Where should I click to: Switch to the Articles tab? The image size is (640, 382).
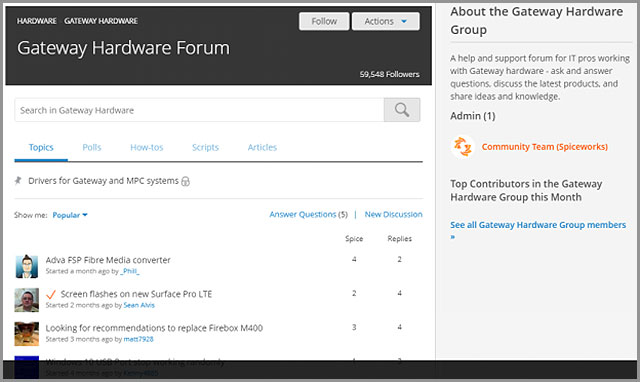pos(262,147)
